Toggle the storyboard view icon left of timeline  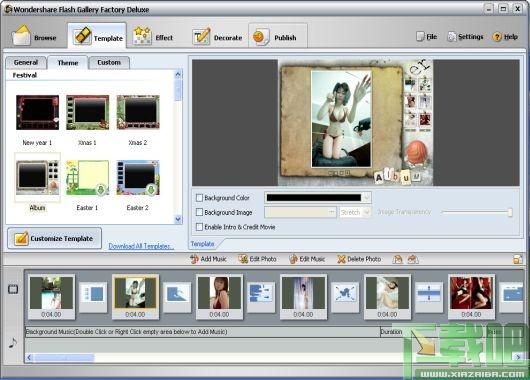tap(13, 289)
